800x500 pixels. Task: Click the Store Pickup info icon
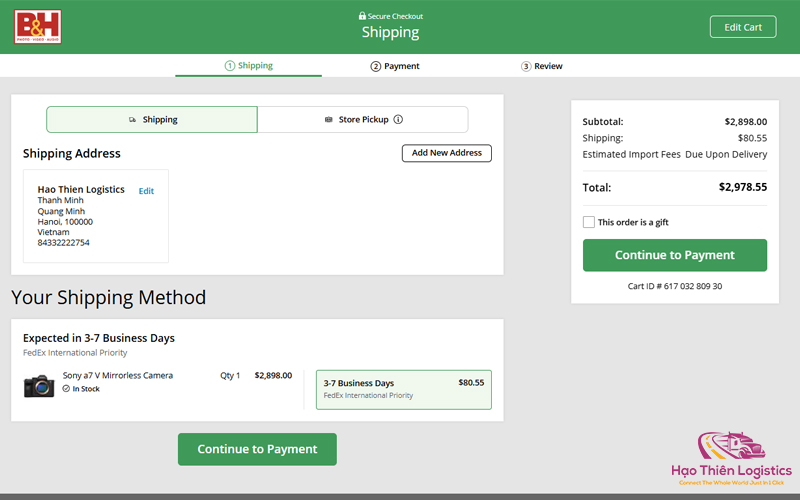pos(398,119)
